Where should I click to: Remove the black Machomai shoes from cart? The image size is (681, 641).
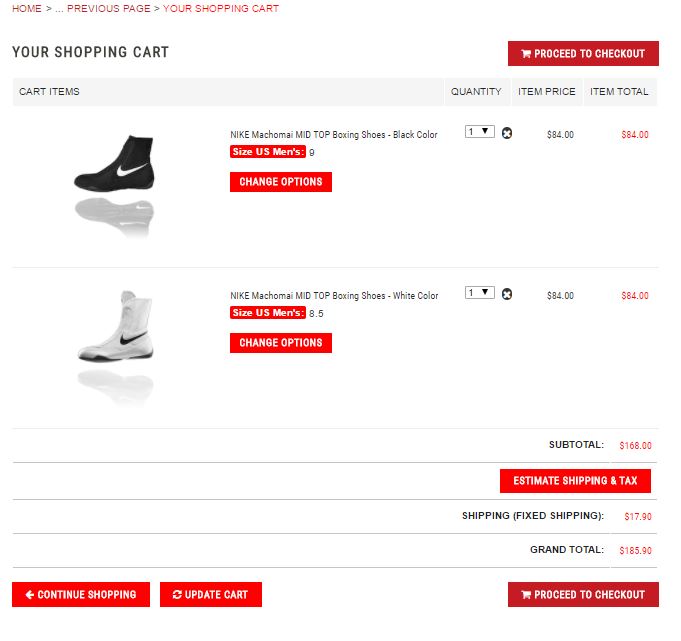(507, 133)
